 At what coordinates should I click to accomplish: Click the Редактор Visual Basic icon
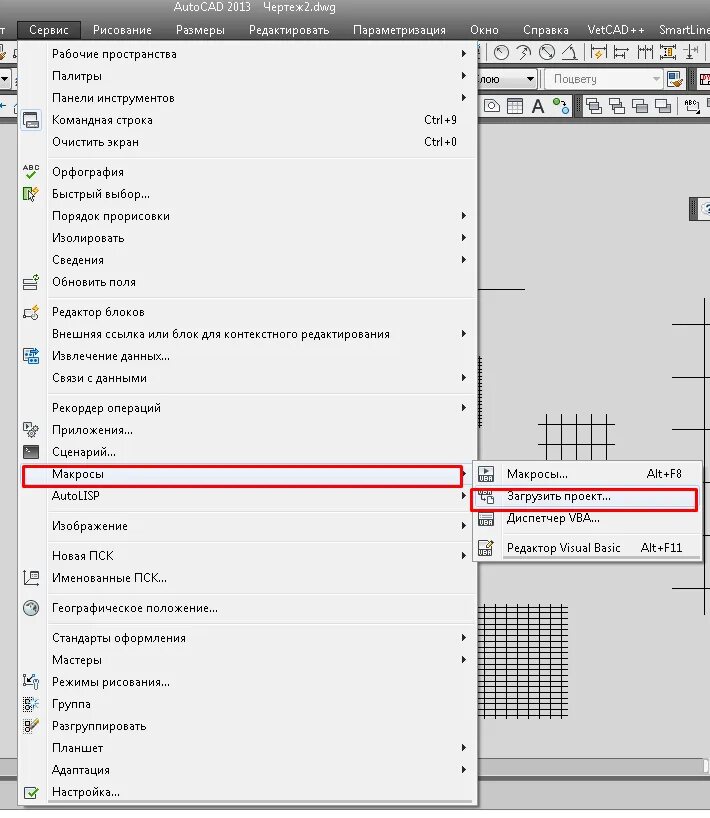tap(486, 548)
